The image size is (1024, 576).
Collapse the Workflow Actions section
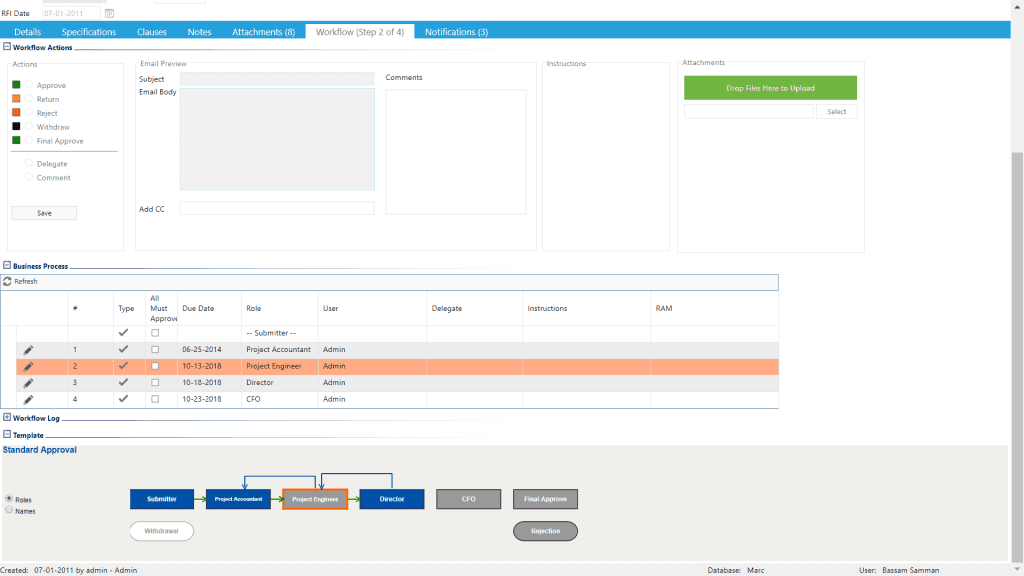pos(7,47)
